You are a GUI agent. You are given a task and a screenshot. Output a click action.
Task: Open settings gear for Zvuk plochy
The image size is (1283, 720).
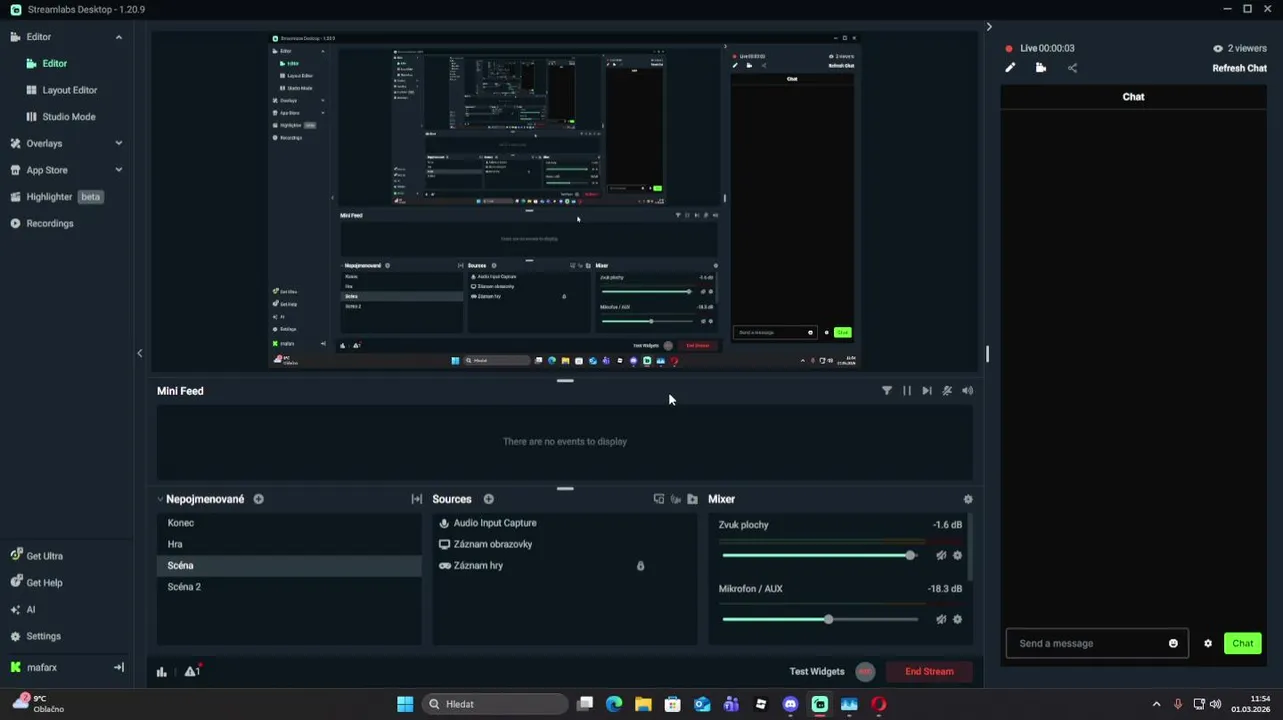tap(957, 555)
